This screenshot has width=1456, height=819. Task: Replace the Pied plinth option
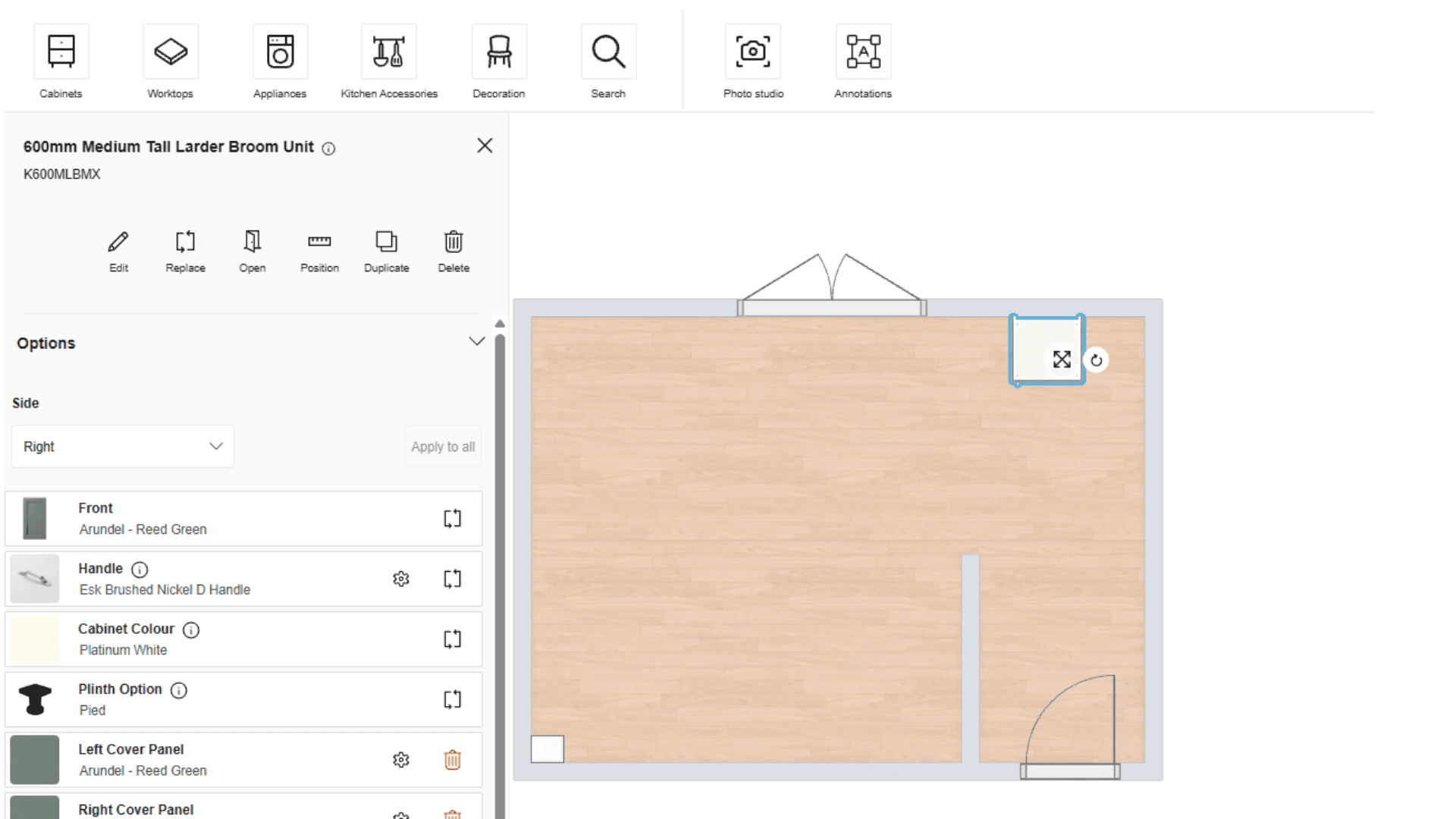pos(453,699)
